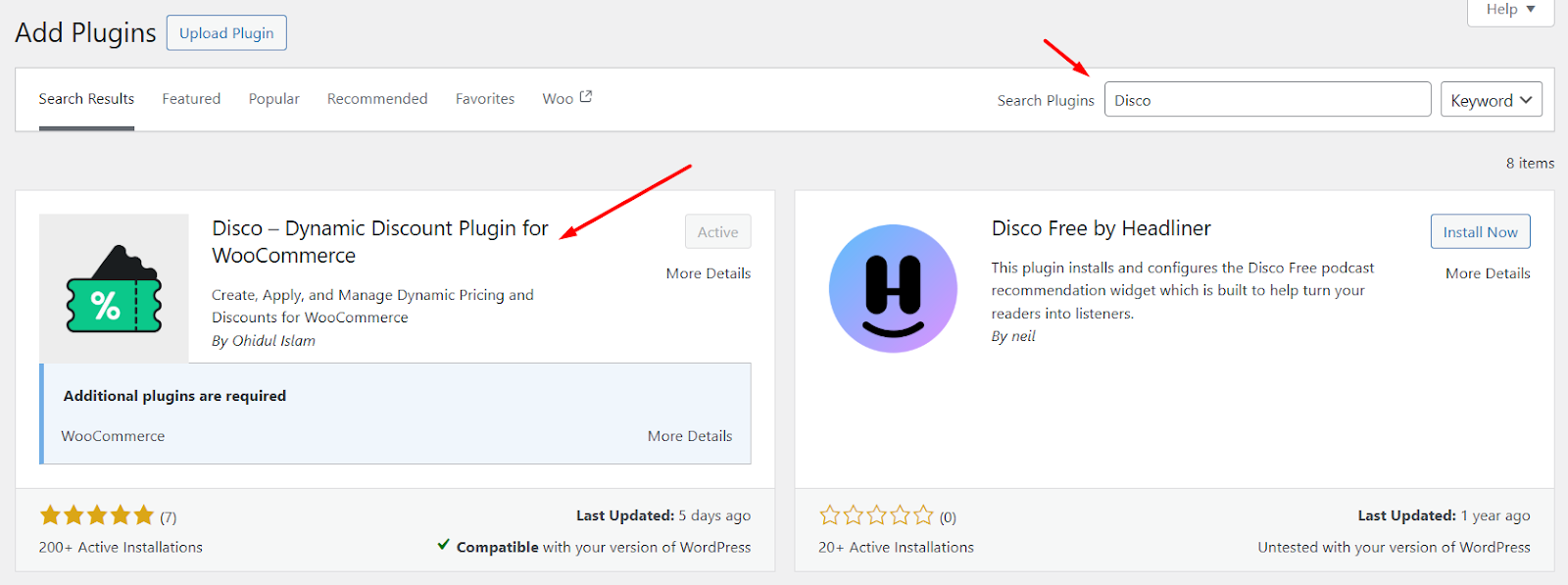This screenshot has width=1568, height=585.
Task: Open the Keyword search type dropdown
Action: pos(1492,100)
